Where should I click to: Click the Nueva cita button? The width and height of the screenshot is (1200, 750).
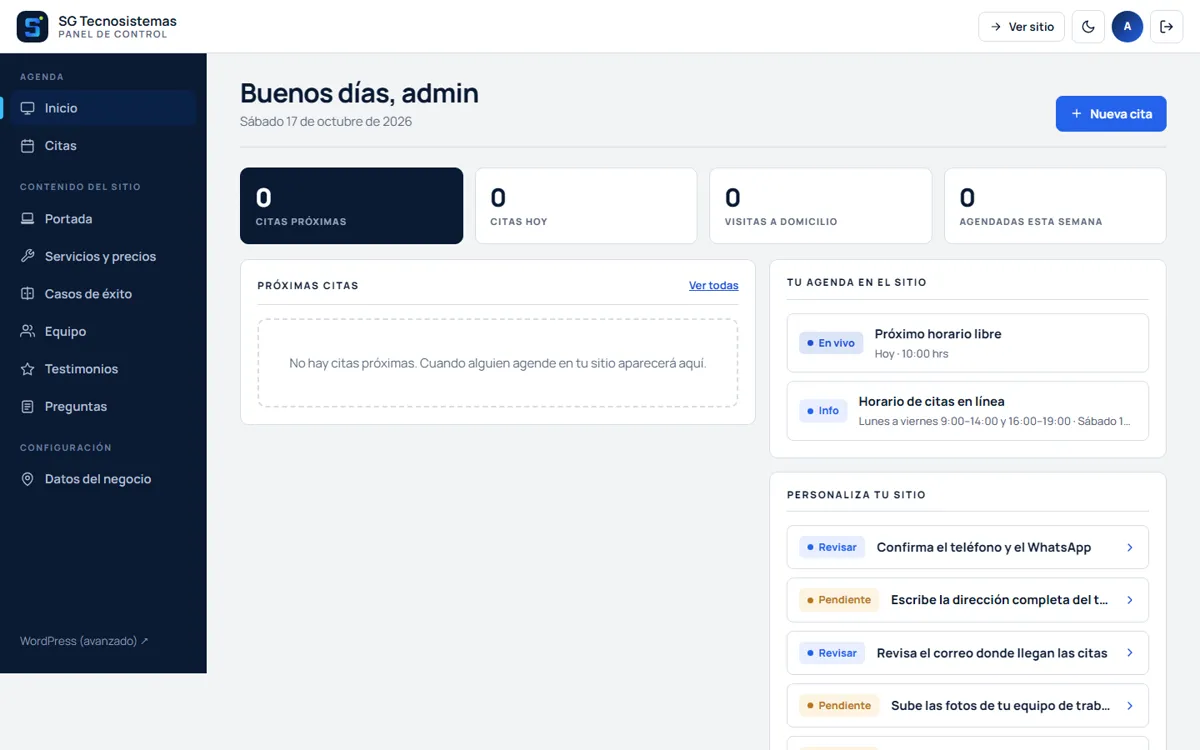click(1111, 114)
